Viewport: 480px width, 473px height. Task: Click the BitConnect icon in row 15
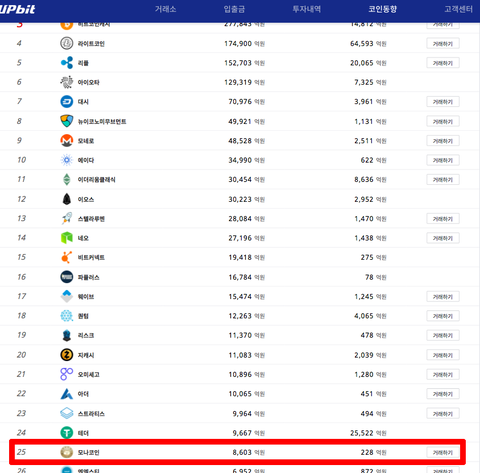point(67,257)
